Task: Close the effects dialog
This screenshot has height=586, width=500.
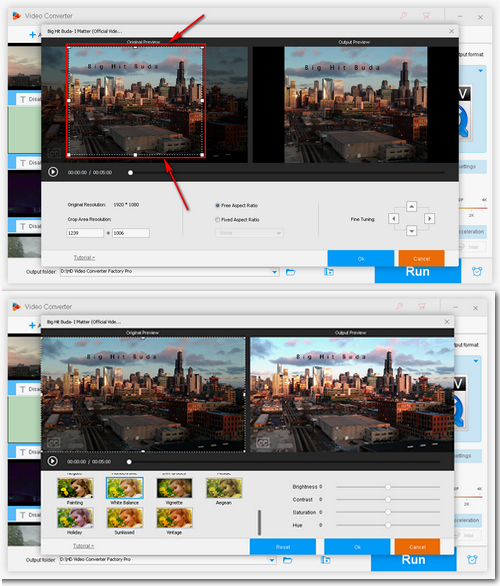Action: [447, 321]
